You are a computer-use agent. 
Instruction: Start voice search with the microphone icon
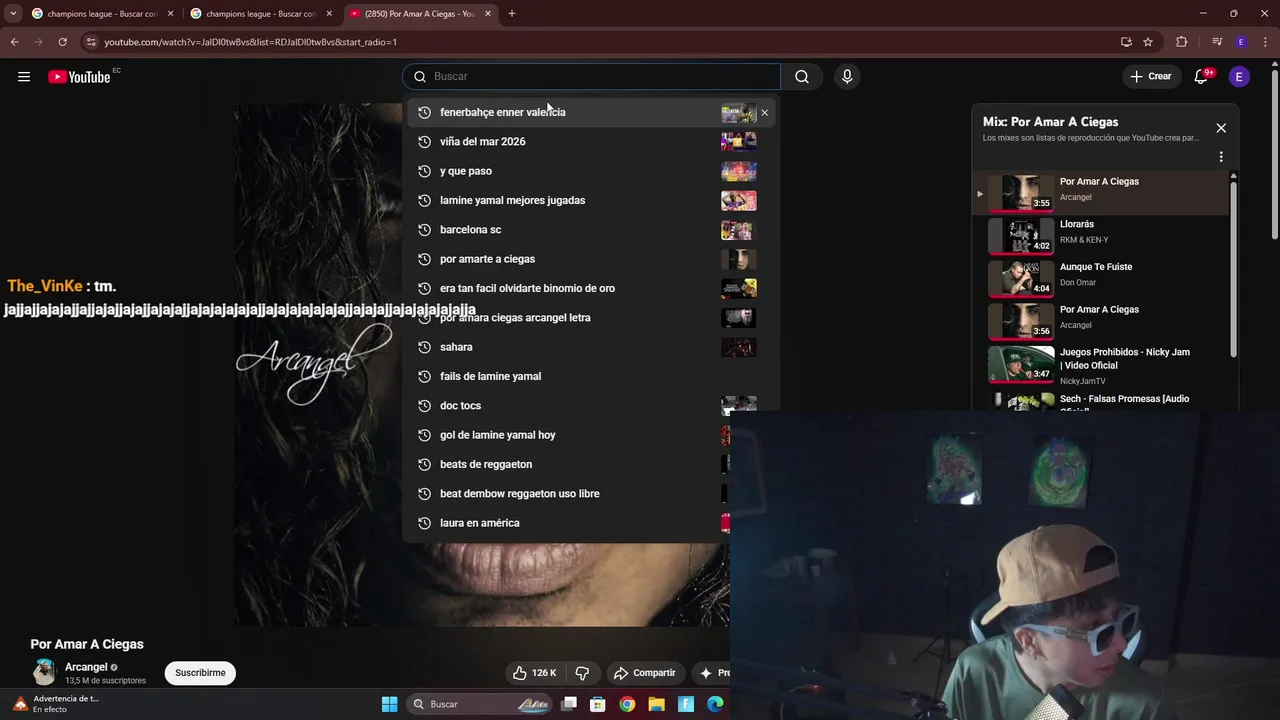point(847,77)
